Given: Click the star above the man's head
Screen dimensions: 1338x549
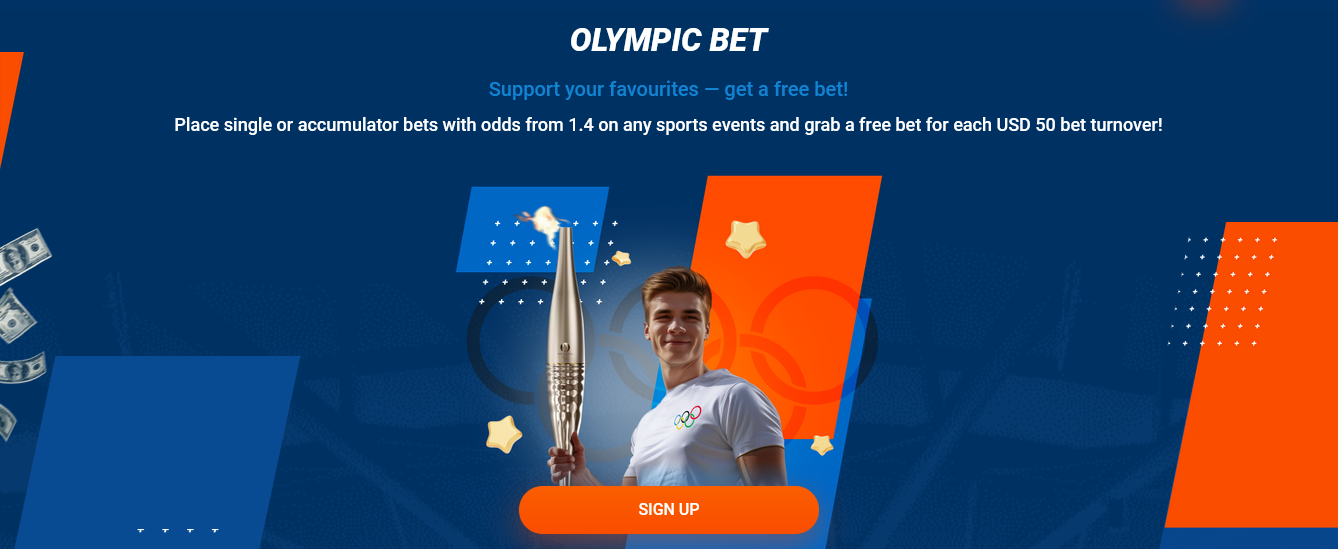Looking at the screenshot, I should 745,238.
